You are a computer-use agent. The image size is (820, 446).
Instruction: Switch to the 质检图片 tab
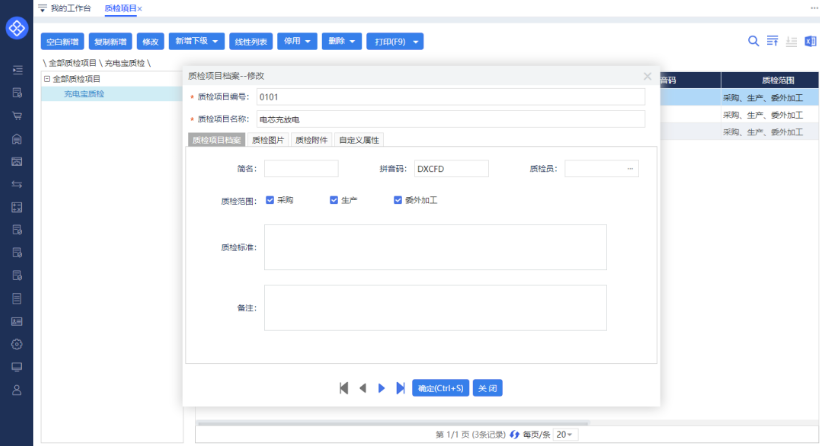coord(268,140)
